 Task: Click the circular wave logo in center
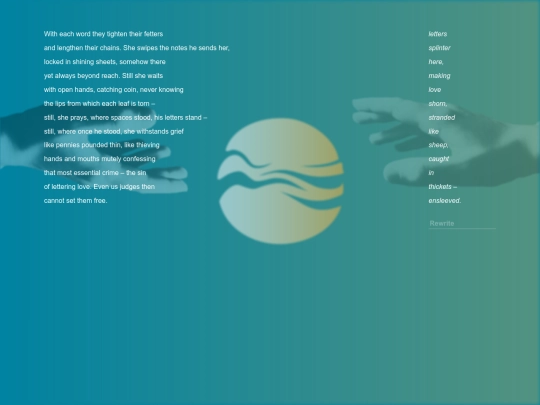[280, 181]
